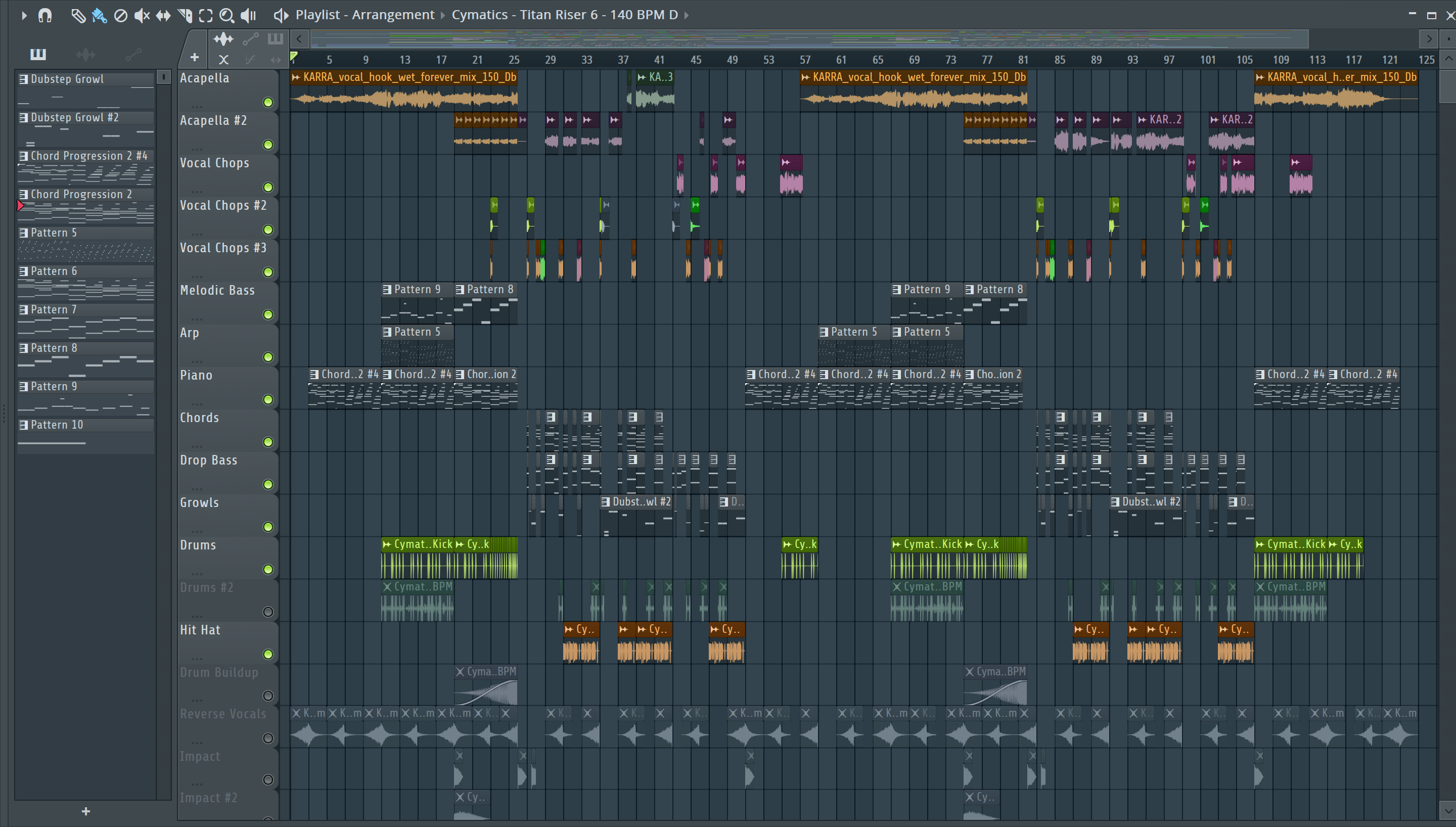The height and width of the screenshot is (827, 1456).
Task: Select the Slice tool
Action: [185, 15]
